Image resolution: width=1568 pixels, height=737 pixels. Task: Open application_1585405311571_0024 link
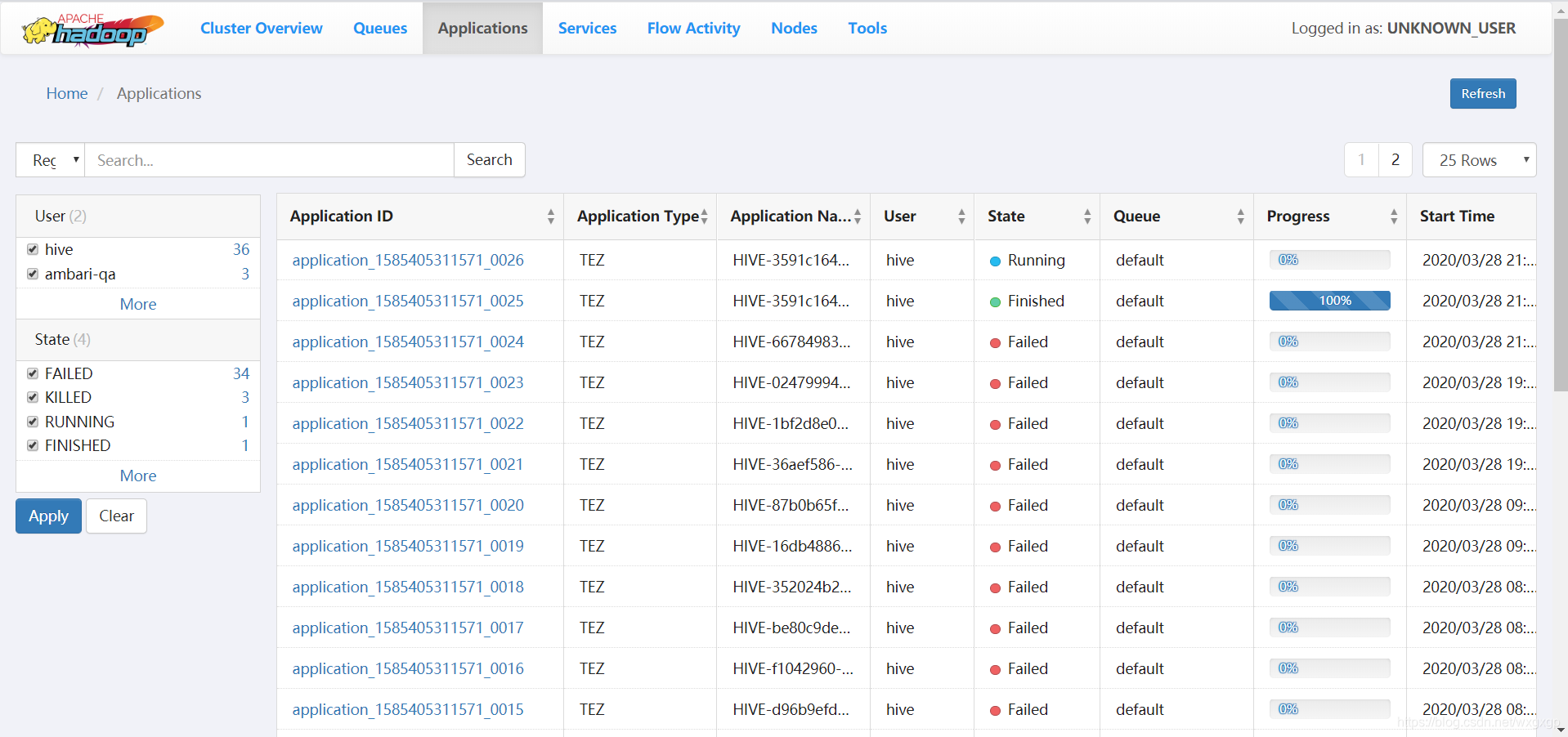pos(408,342)
